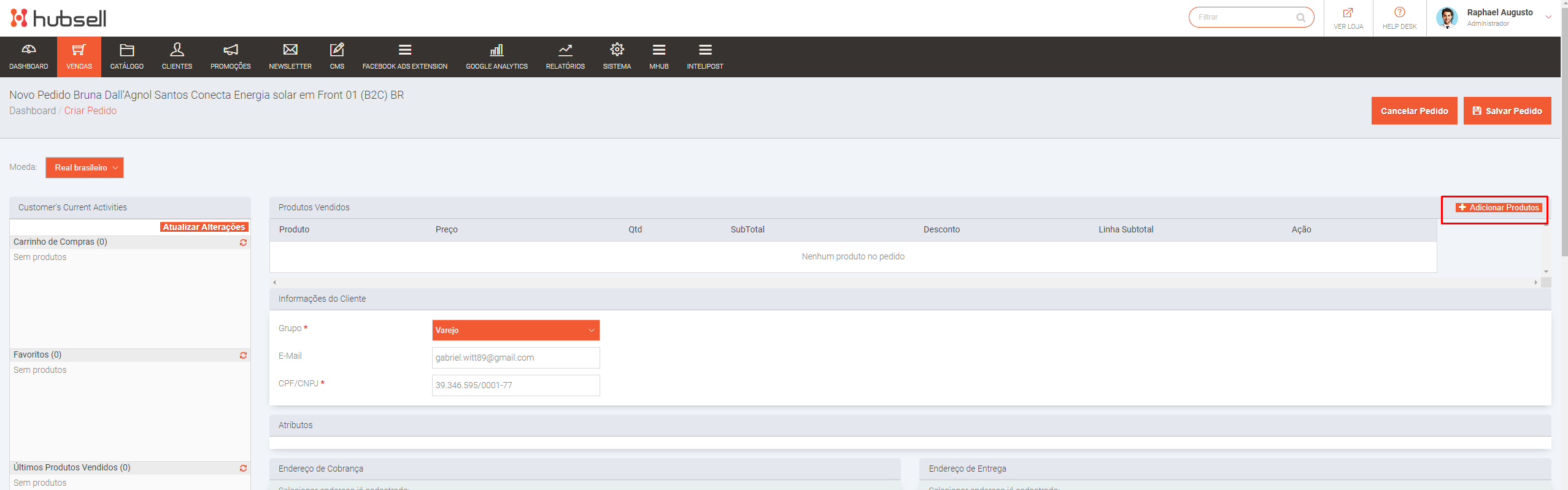Open the Facebook Ads Extension menu

pos(404,56)
